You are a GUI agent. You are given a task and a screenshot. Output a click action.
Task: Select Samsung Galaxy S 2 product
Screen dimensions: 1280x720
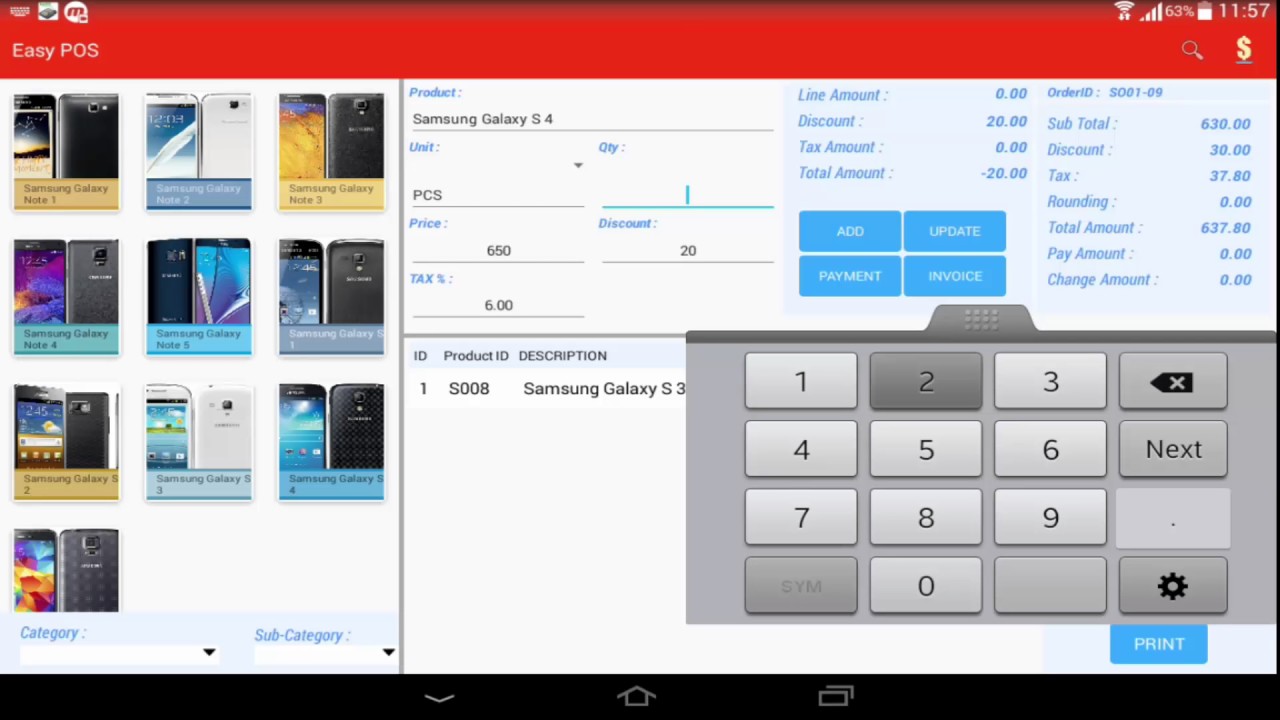click(x=66, y=441)
